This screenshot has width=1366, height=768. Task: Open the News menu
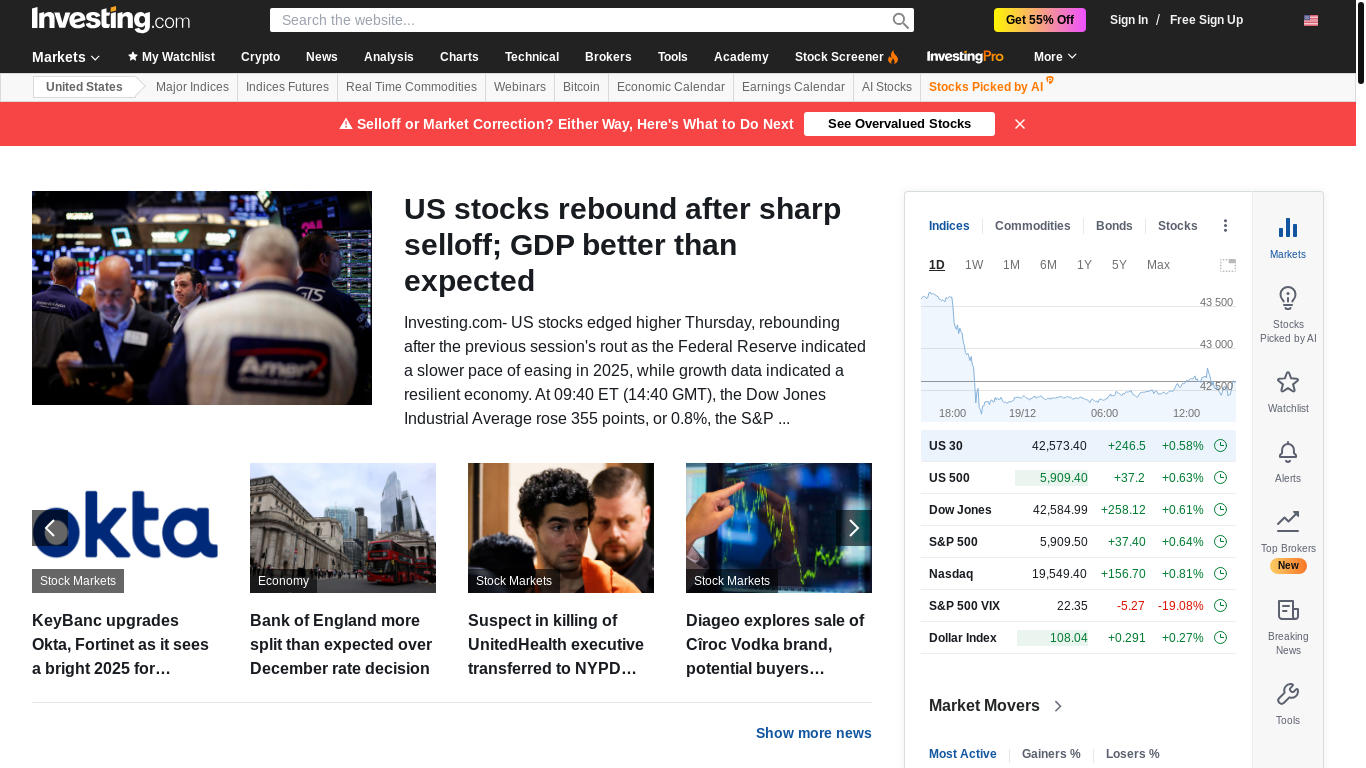(x=322, y=57)
